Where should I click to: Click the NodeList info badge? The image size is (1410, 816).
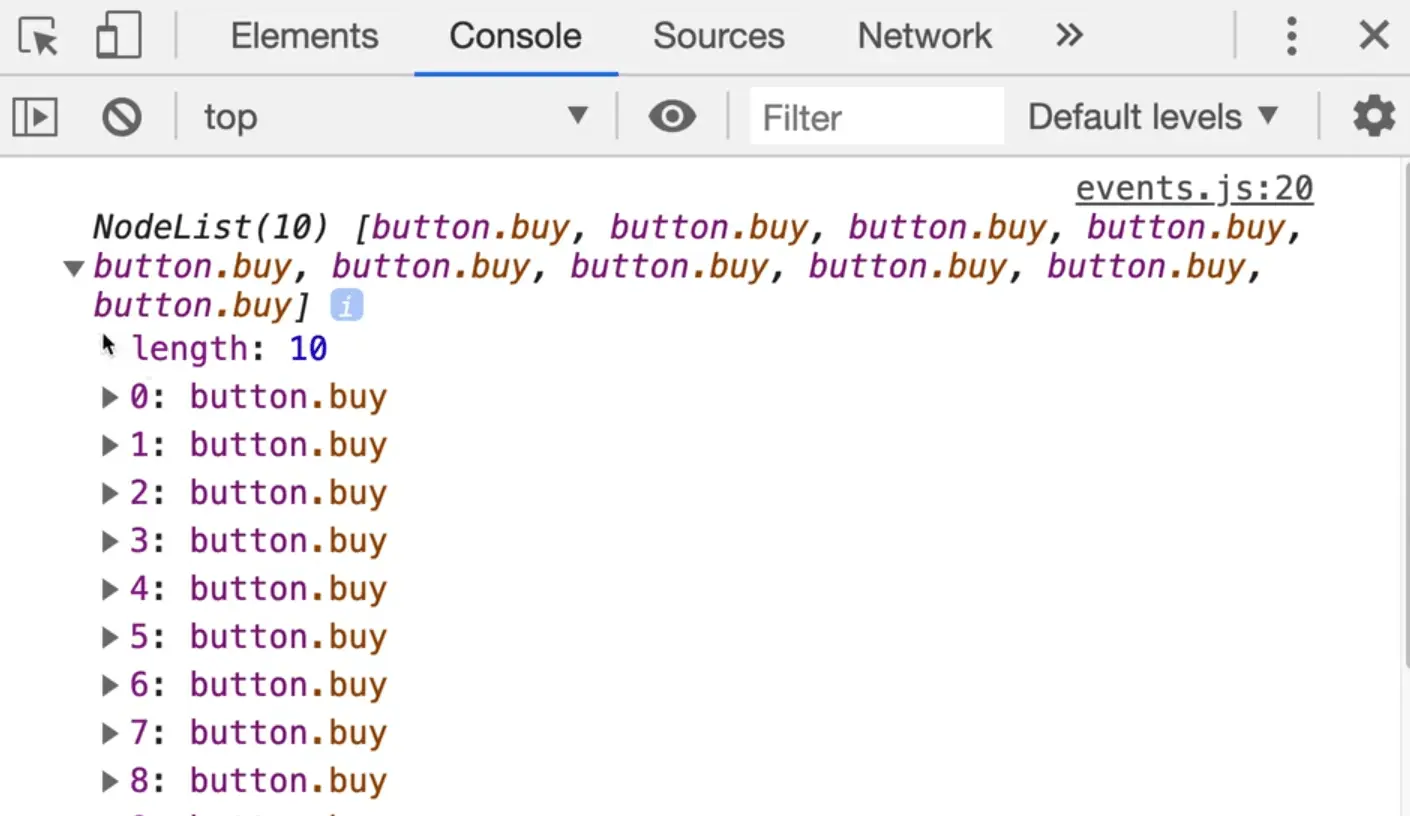(x=346, y=306)
